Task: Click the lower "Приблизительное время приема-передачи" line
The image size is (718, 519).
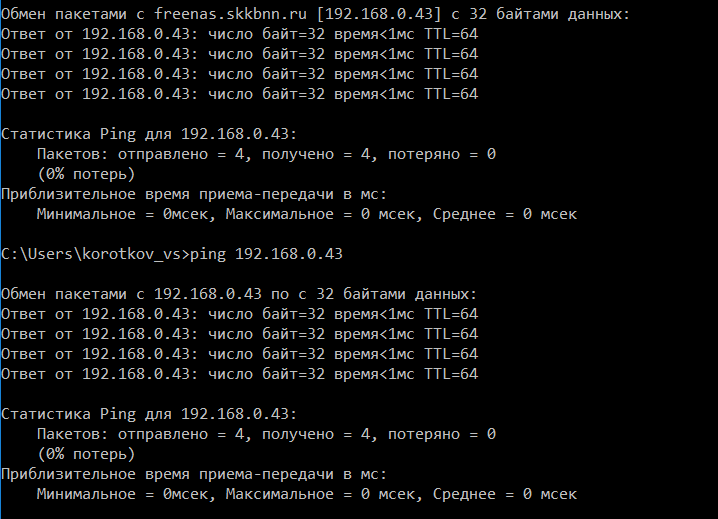Action: pyautogui.click(x=194, y=474)
